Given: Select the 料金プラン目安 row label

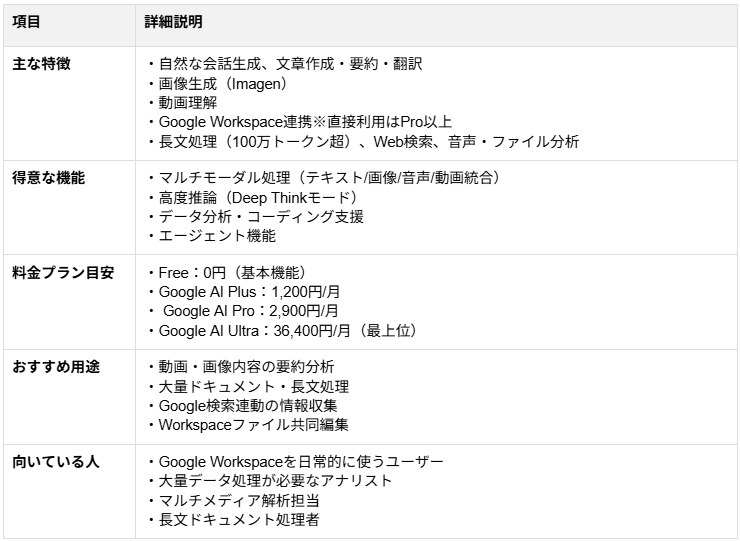Looking at the screenshot, I should (63, 273).
